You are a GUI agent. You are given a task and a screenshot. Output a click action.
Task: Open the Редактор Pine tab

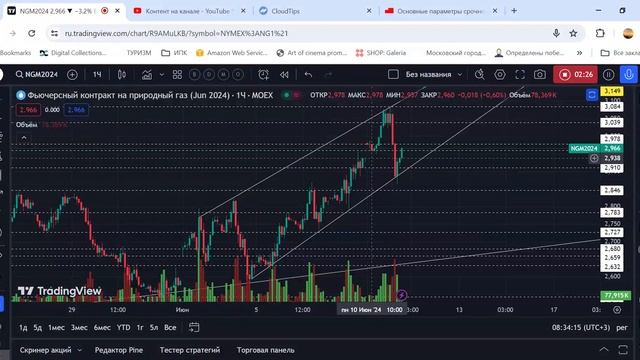tap(119, 350)
